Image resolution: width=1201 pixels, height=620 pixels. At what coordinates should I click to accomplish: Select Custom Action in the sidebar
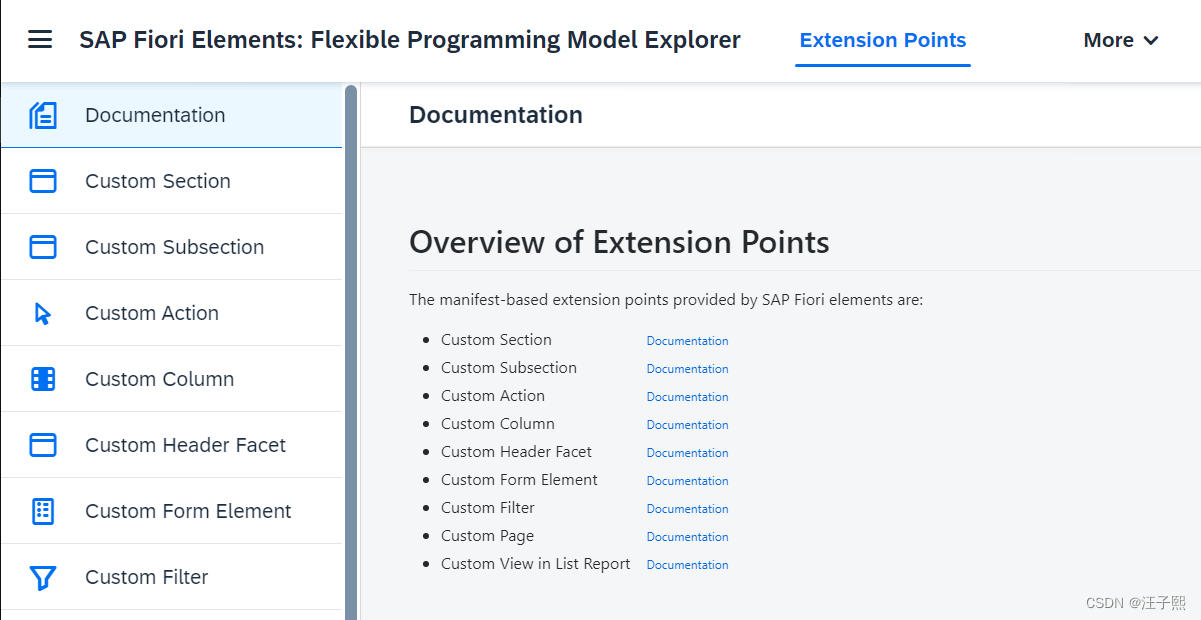(152, 313)
